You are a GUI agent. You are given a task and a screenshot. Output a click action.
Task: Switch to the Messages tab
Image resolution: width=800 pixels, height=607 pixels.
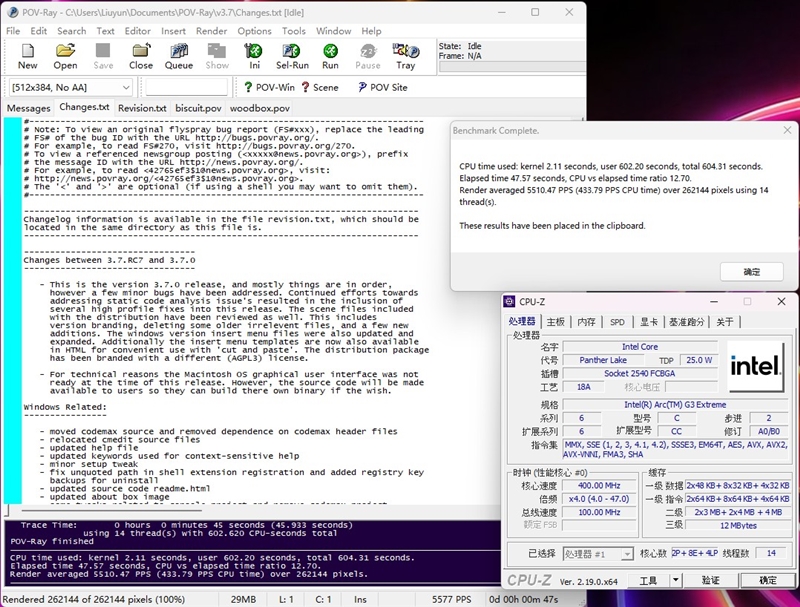coord(29,108)
